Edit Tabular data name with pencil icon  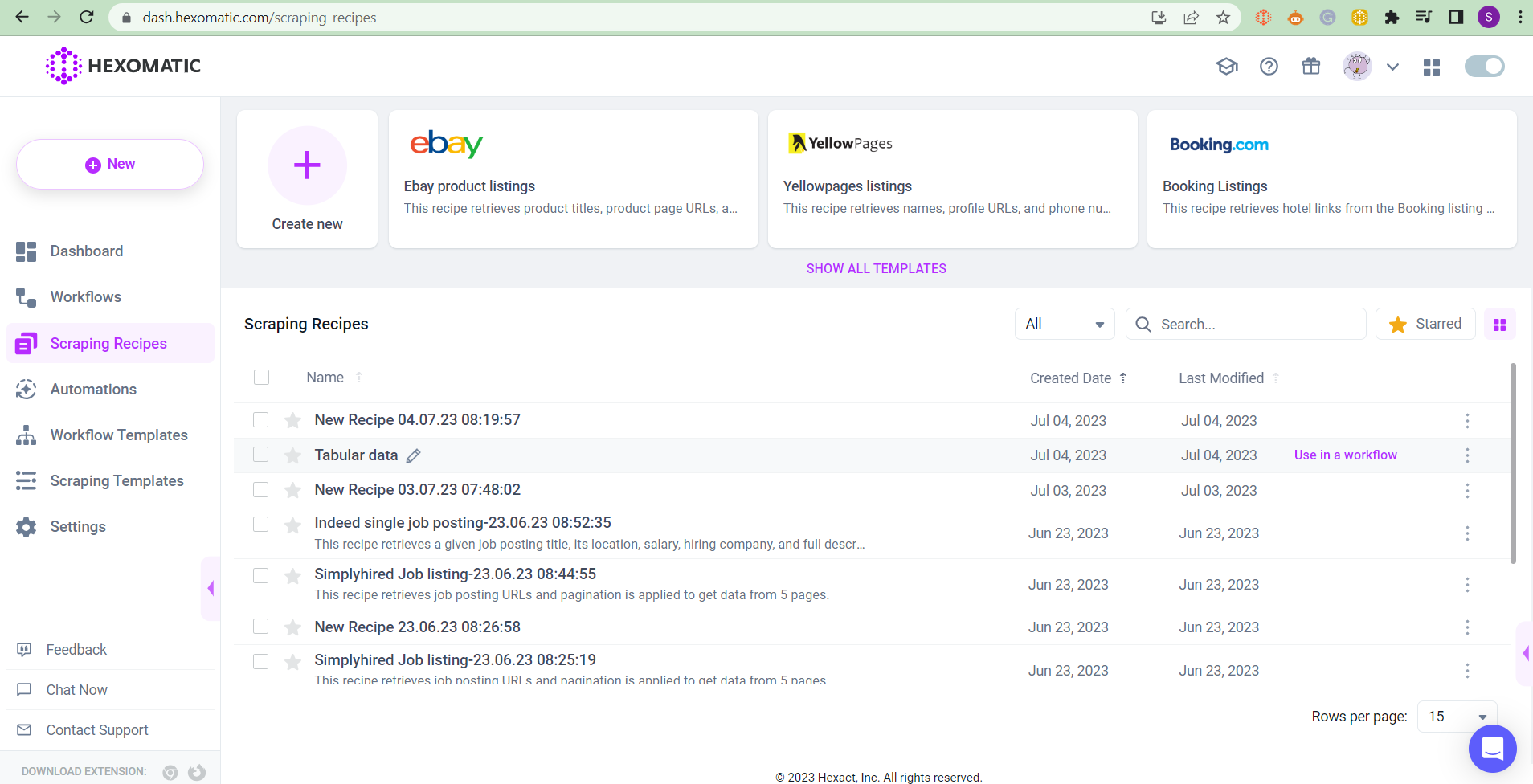point(413,455)
